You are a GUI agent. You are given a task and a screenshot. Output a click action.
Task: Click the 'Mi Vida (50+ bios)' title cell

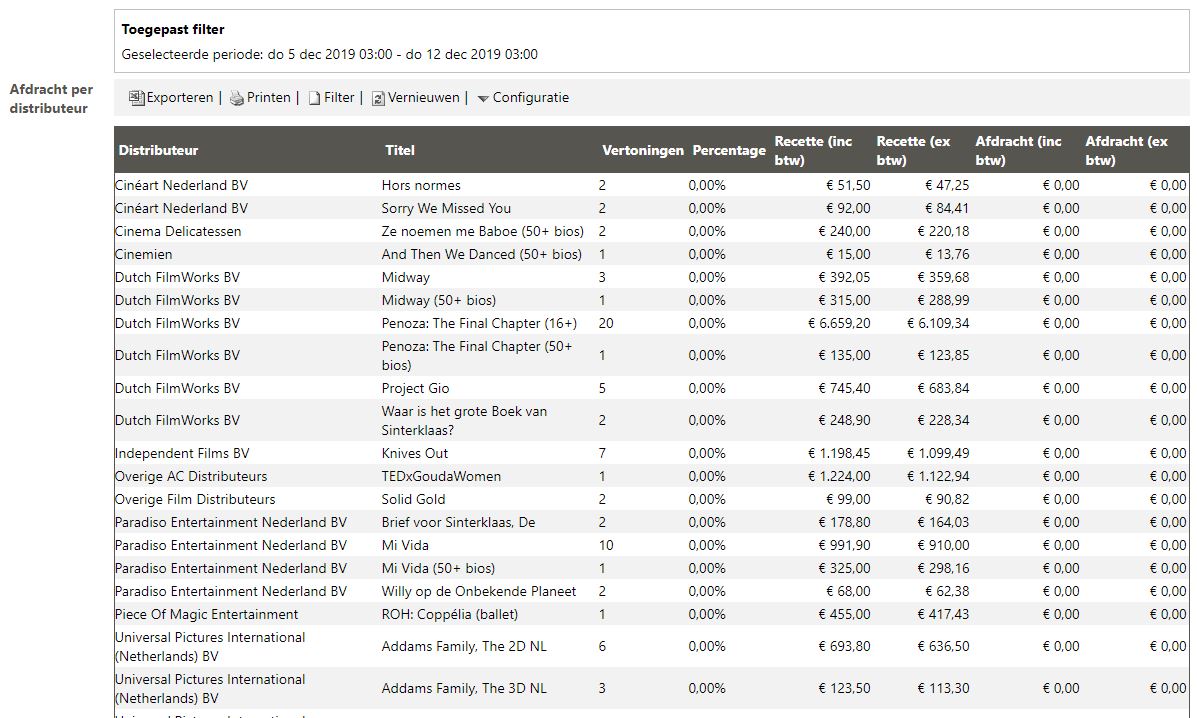point(438,568)
